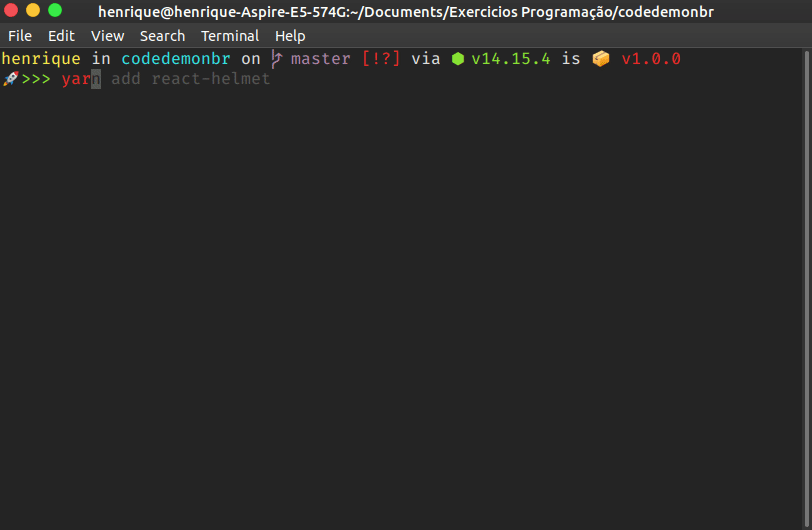Click the autosuggestion 'react-helmet'
Image resolution: width=812 pixels, height=530 pixels.
point(211,79)
